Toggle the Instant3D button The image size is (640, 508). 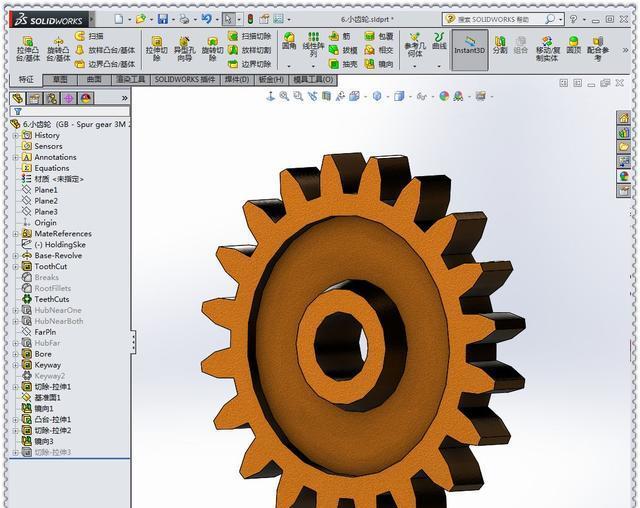coord(469,46)
